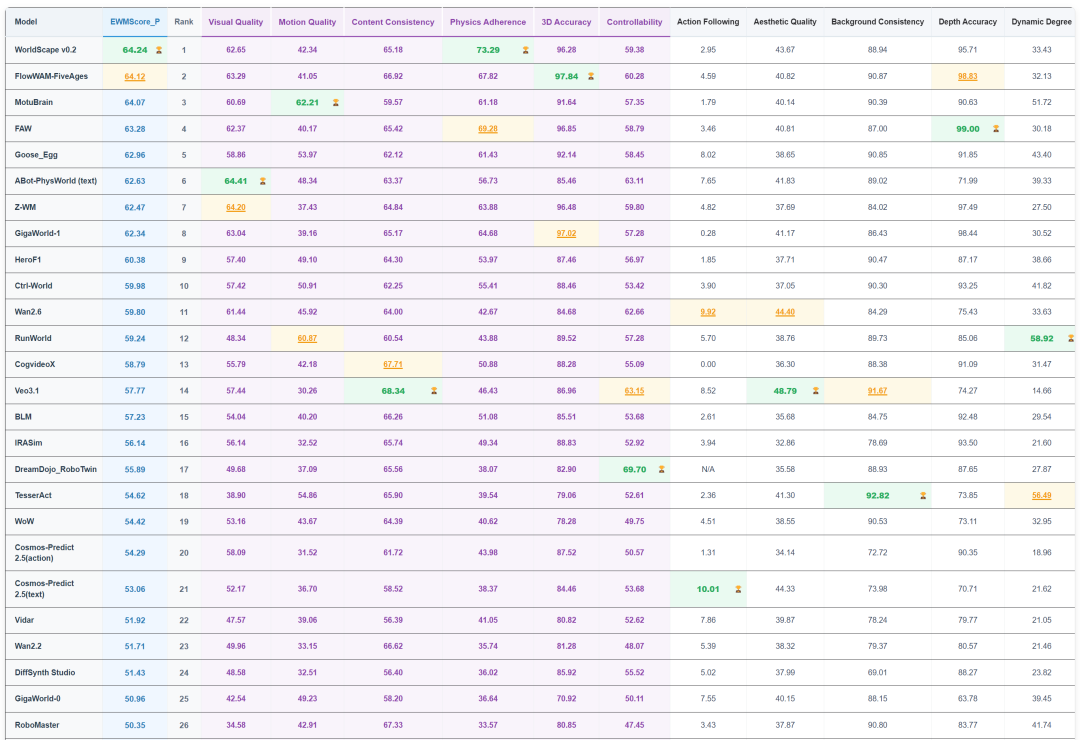
Task: Click the medal icon next to MotuBrain's 62.21
Action: (335, 103)
